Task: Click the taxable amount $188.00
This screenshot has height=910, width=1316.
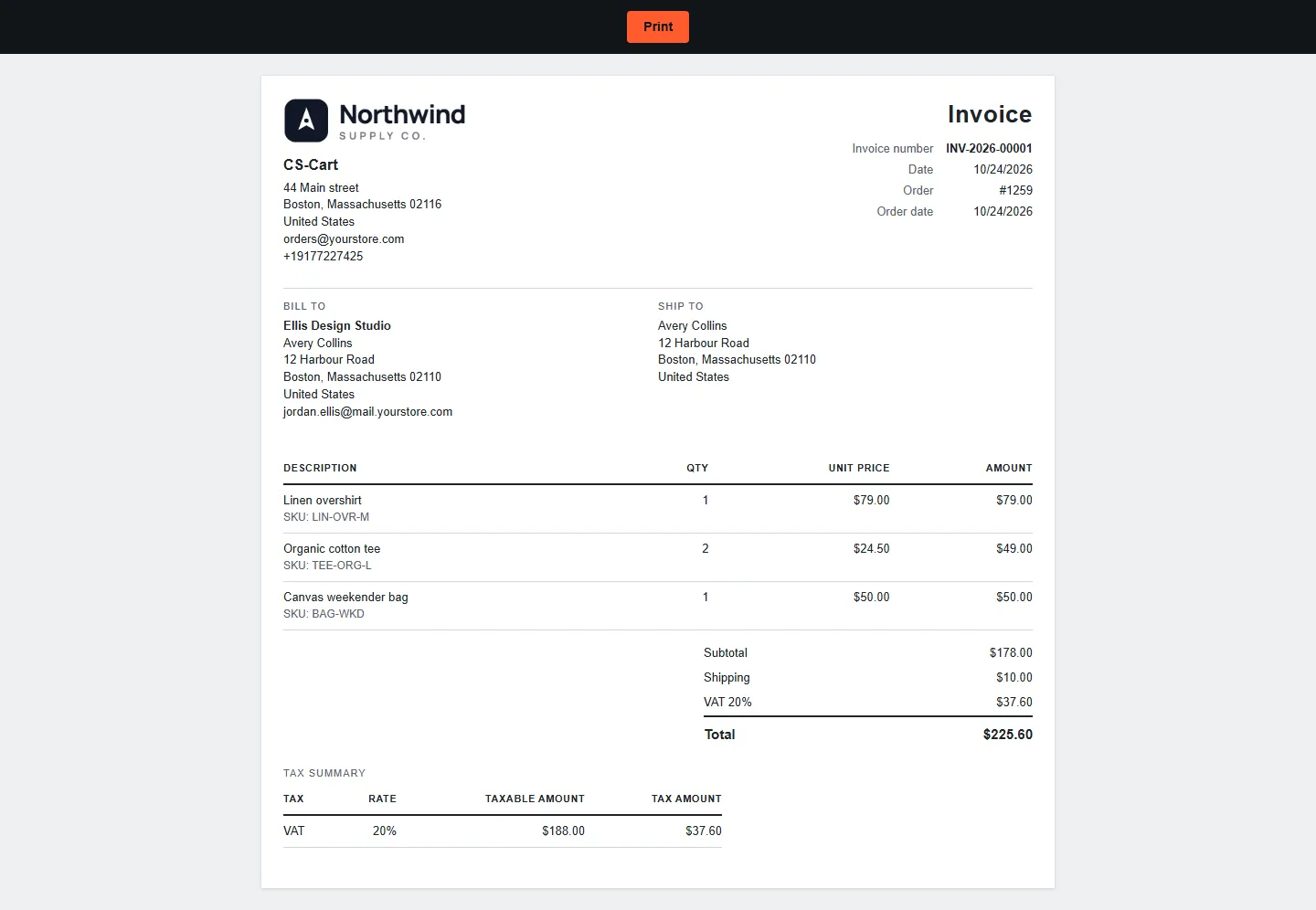Action: (563, 831)
